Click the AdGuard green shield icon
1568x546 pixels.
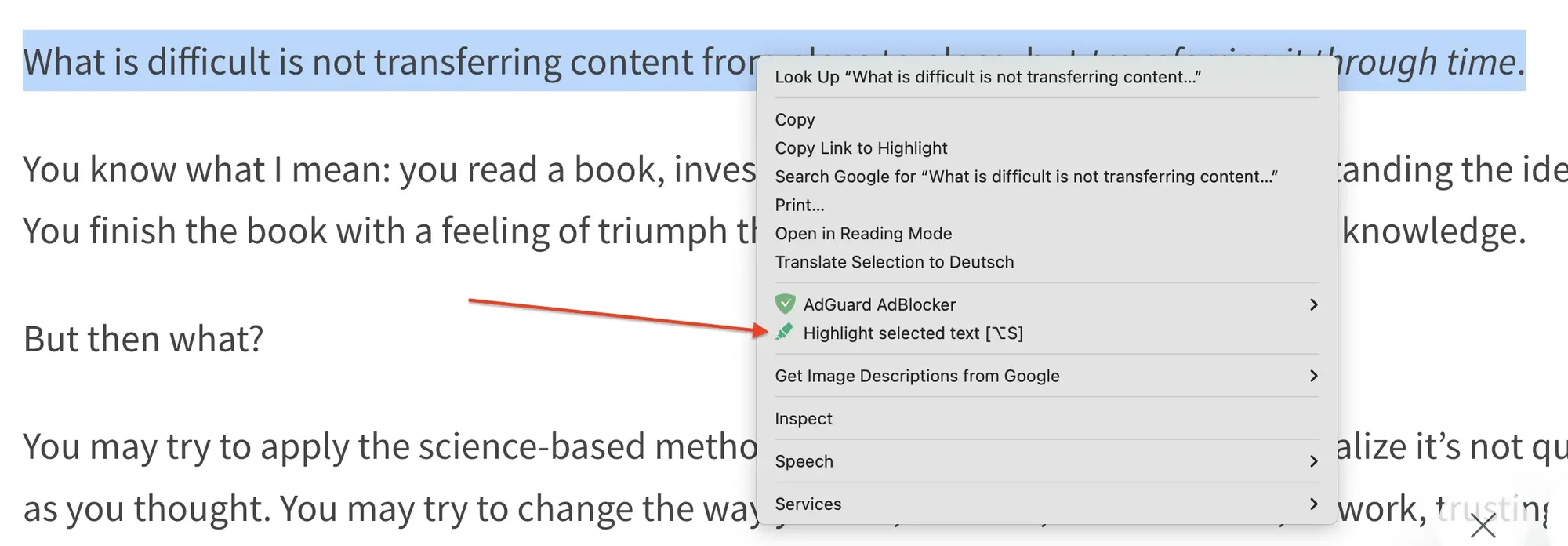(785, 304)
